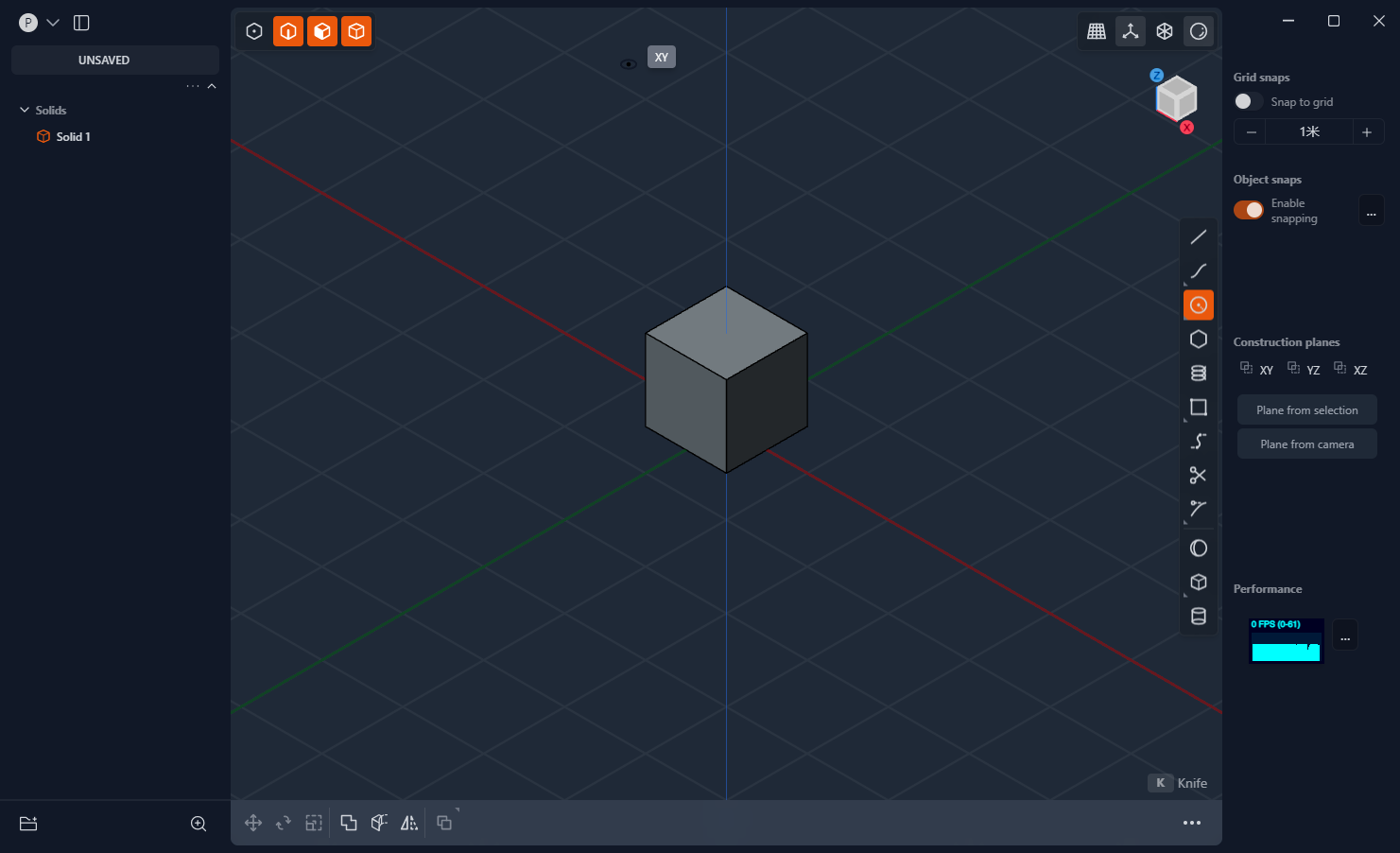The width and height of the screenshot is (1400, 853).
Task: Click the zoom search icon in sidebar
Action: click(x=199, y=824)
